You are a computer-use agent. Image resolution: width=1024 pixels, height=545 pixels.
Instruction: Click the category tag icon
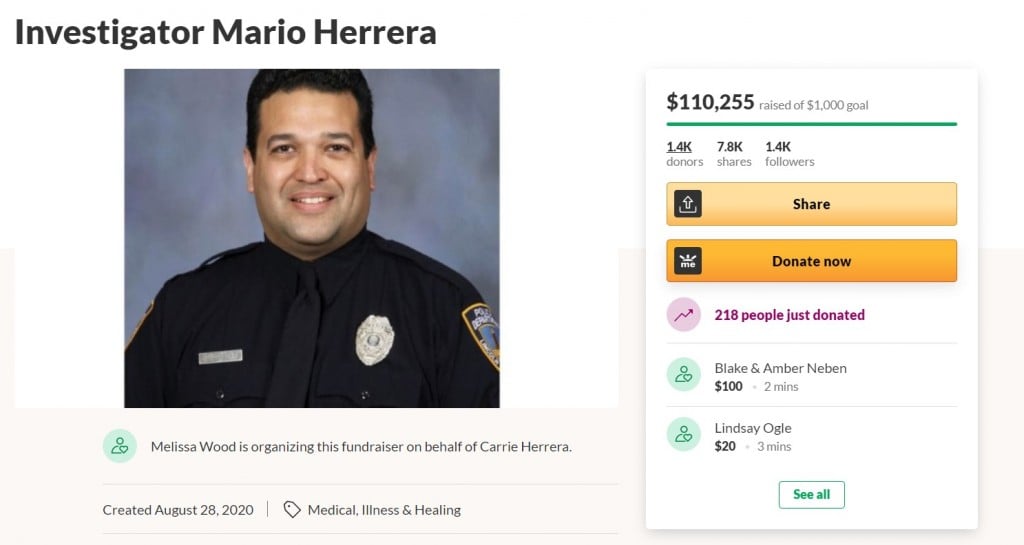click(x=292, y=510)
